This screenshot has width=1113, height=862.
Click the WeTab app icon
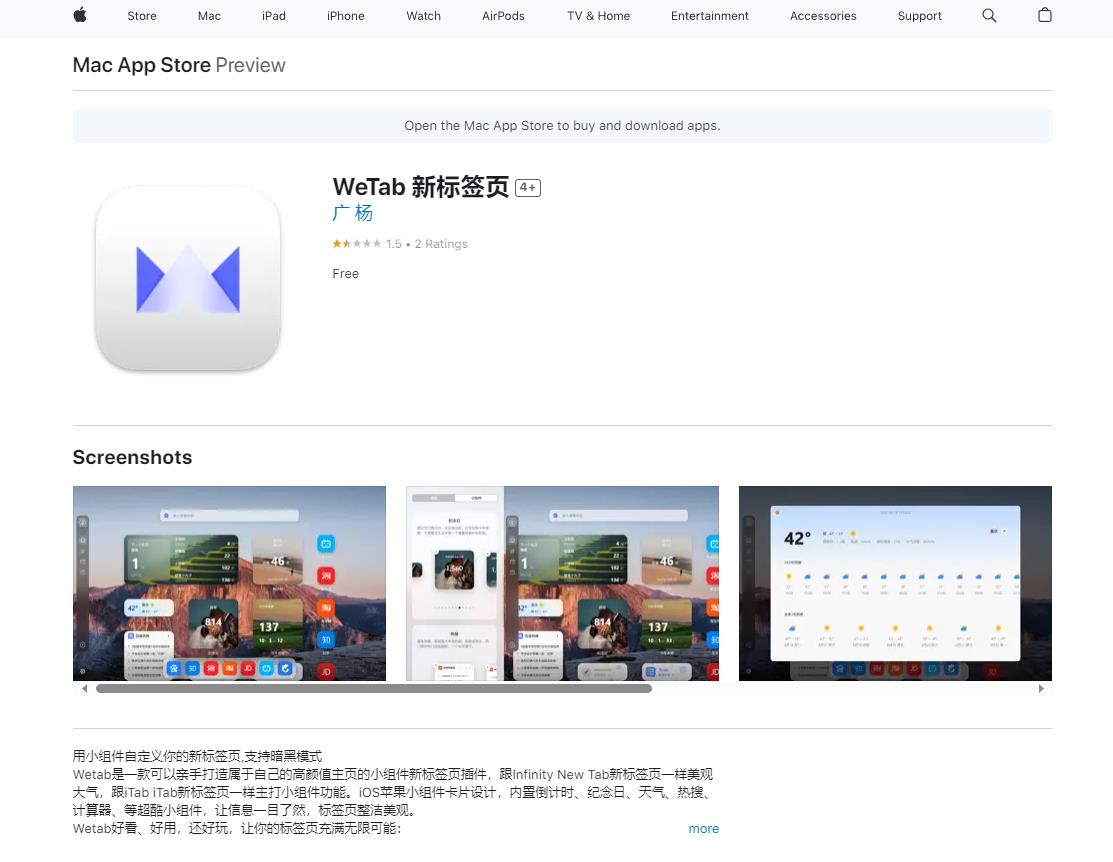click(x=187, y=279)
